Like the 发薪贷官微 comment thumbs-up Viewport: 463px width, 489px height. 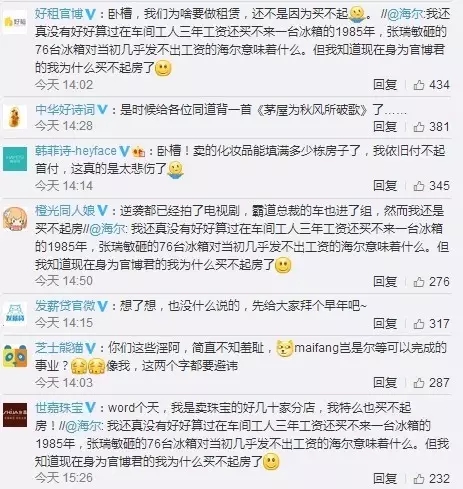(419, 323)
